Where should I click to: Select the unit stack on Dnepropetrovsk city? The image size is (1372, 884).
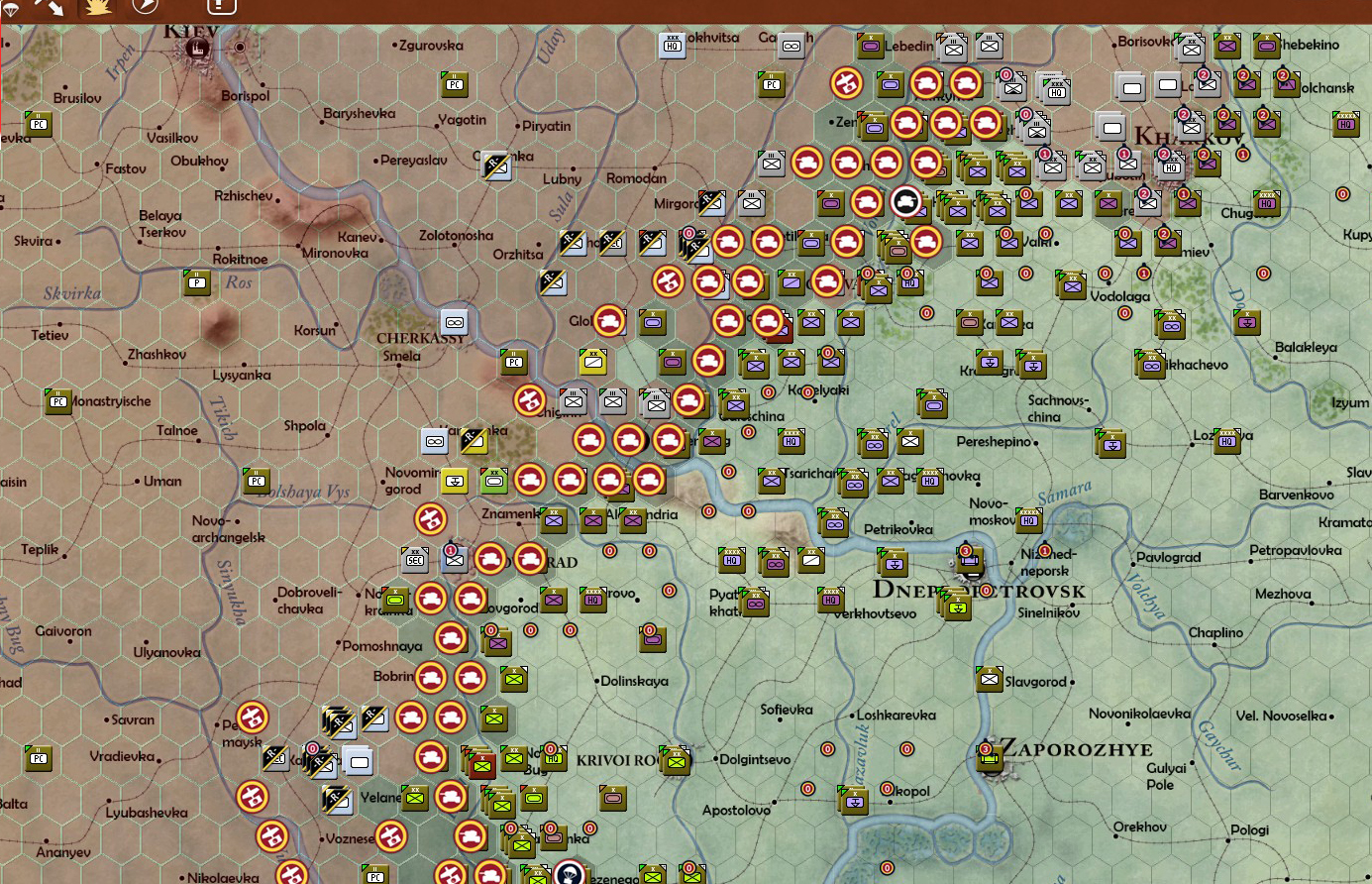coord(970,562)
